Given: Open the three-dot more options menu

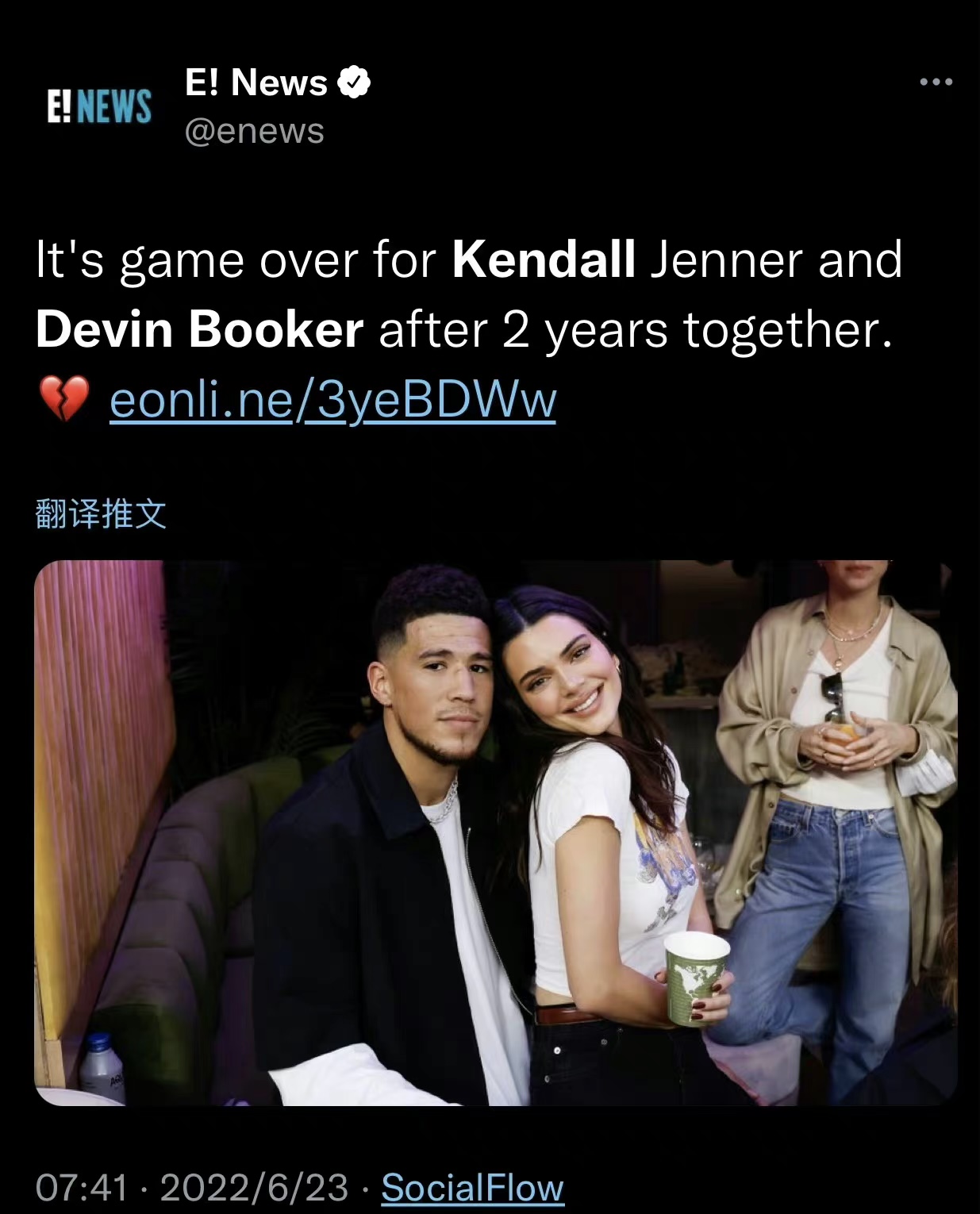Looking at the screenshot, I should [936, 82].
